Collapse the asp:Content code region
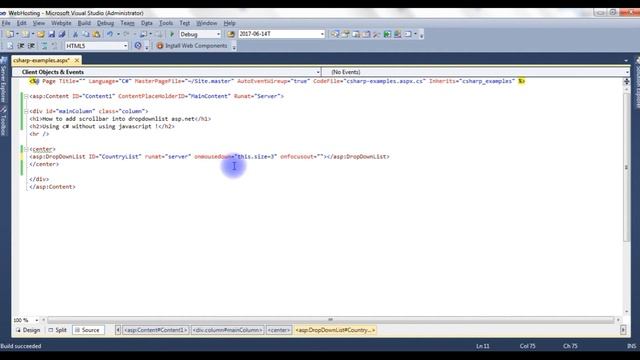This screenshot has height=360, width=640. pos(26,96)
